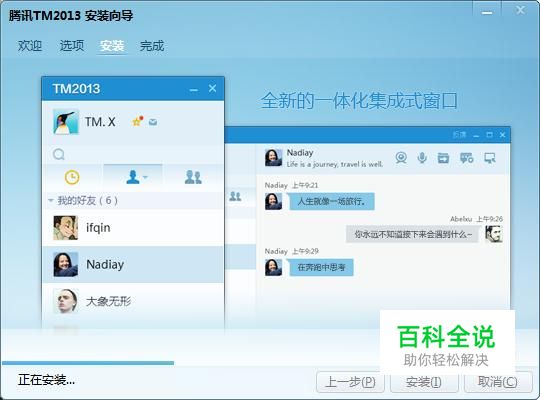Start video call via webcam icon
The height and width of the screenshot is (400, 540).
tap(401, 158)
